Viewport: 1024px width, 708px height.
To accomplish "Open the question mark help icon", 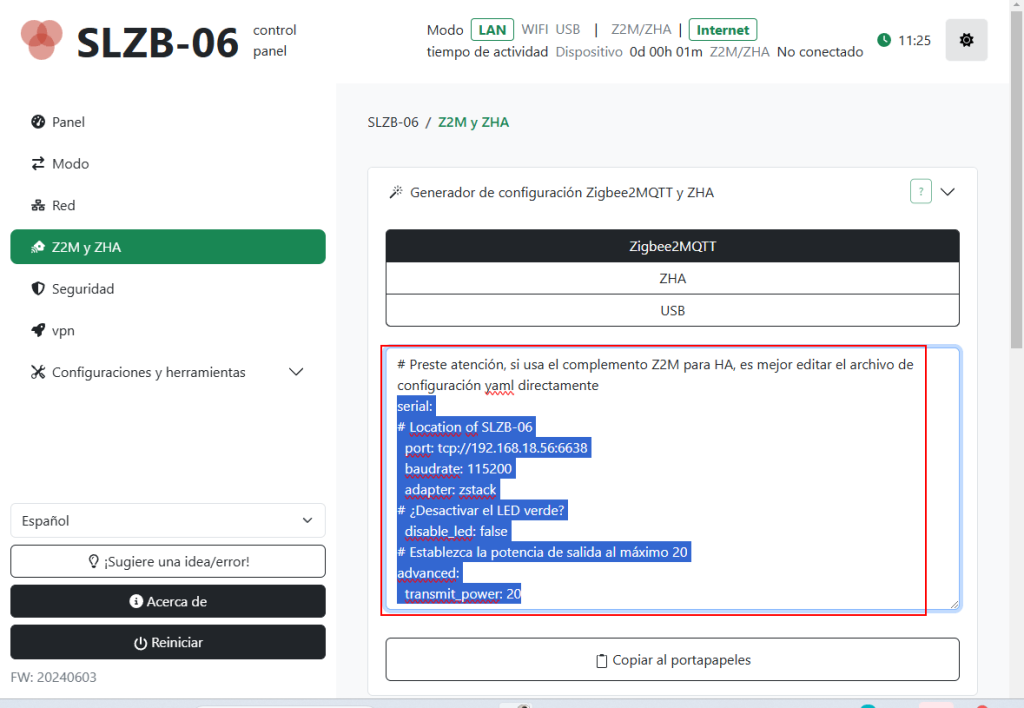I will 921,191.
